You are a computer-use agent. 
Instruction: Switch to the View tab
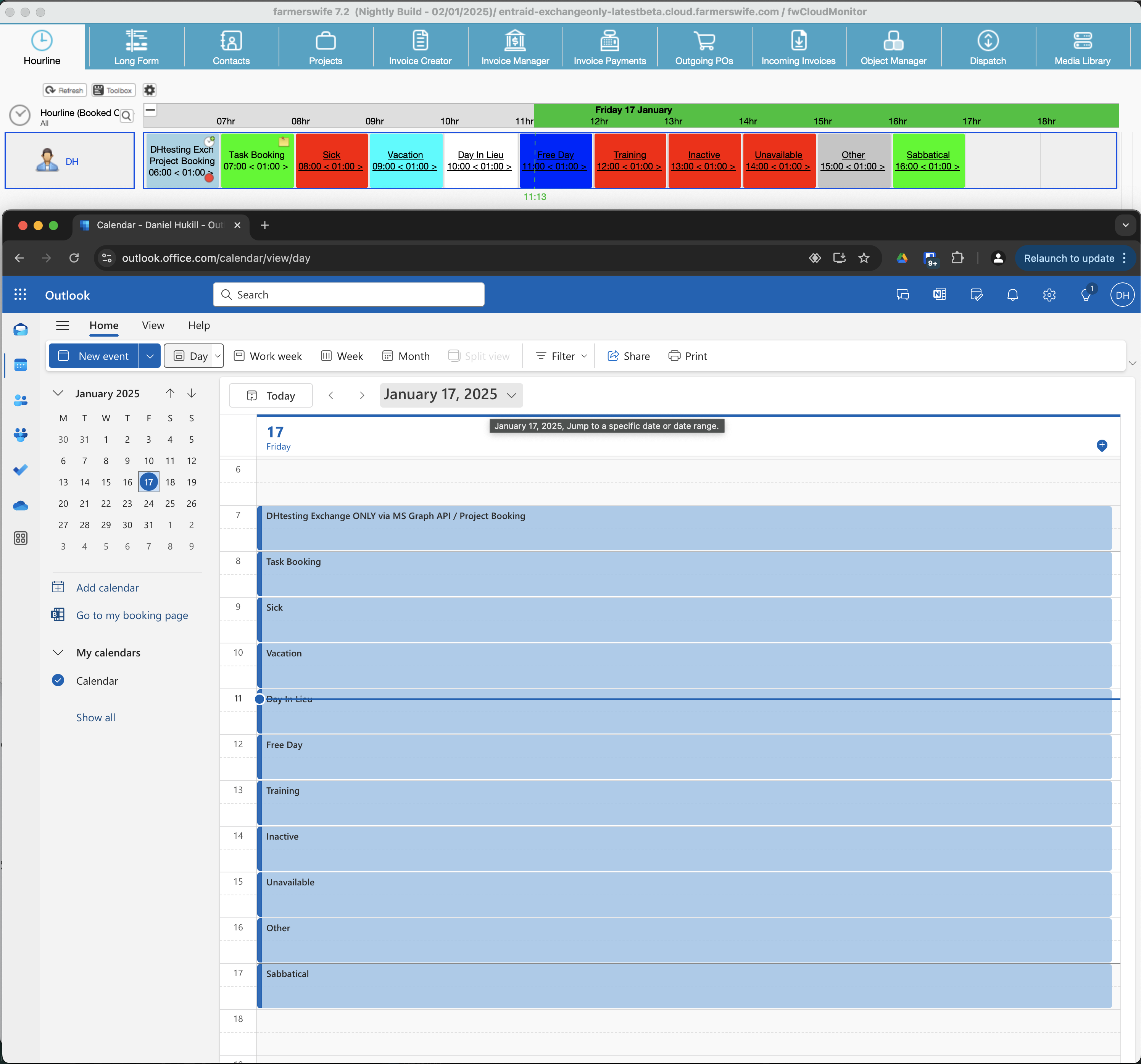(153, 326)
